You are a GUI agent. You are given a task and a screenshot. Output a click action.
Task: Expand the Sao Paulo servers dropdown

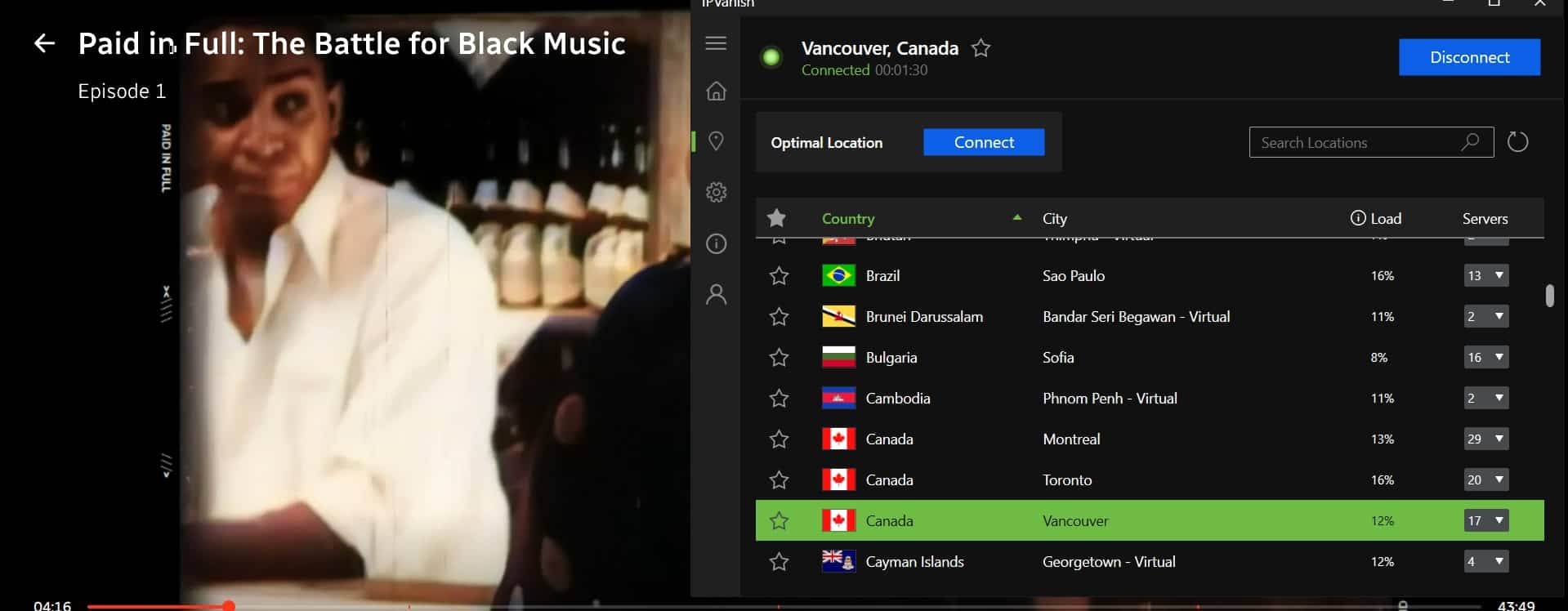coord(1485,275)
